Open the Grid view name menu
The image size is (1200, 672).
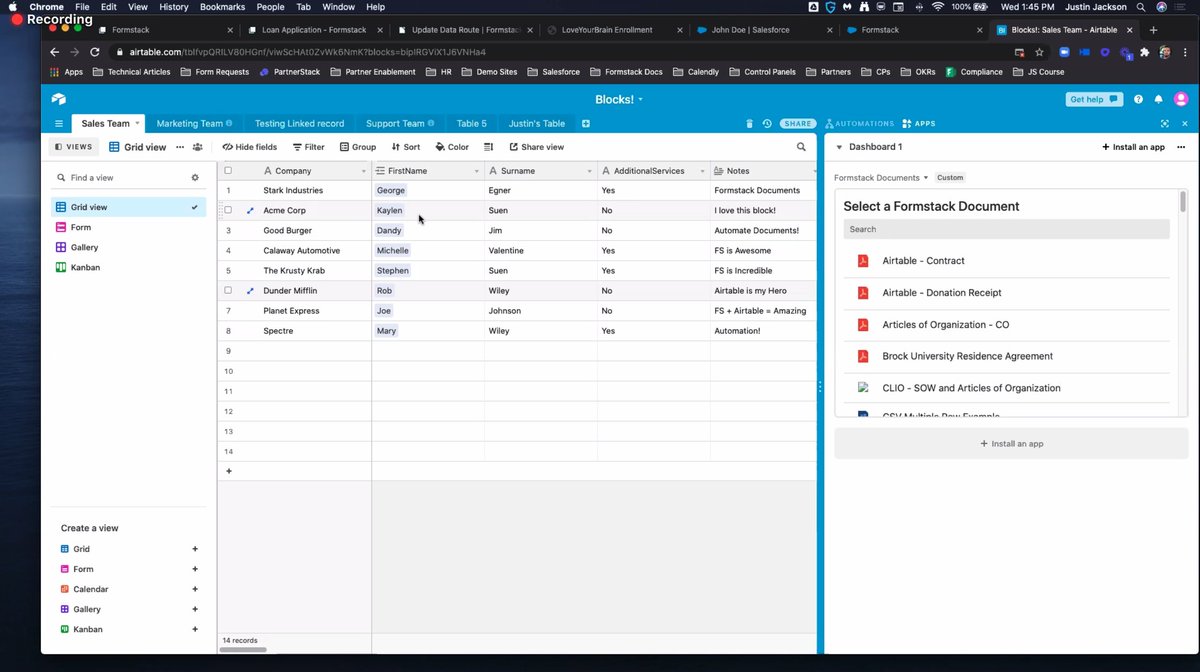(x=137, y=147)
